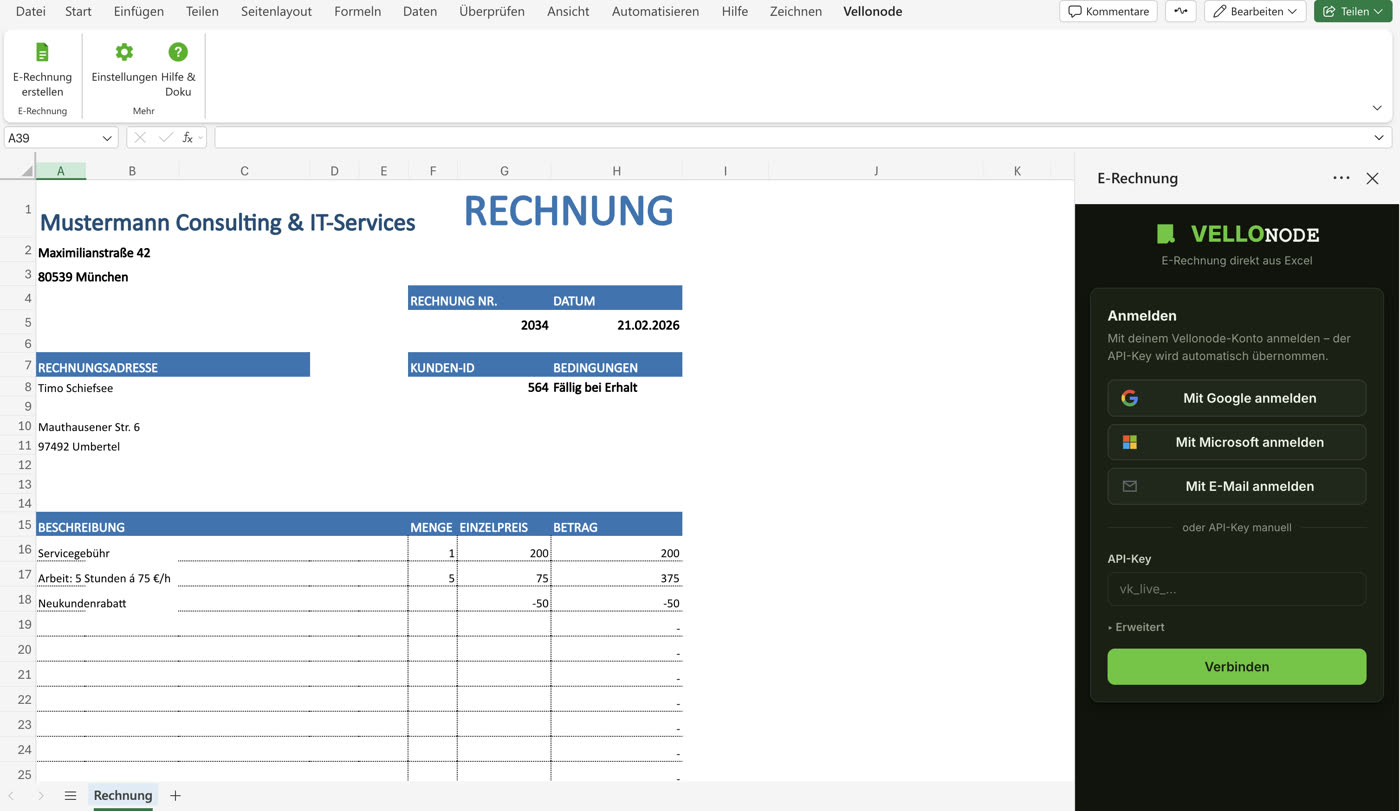Click the select-all corner triangle of grid

tap(26, 171)
